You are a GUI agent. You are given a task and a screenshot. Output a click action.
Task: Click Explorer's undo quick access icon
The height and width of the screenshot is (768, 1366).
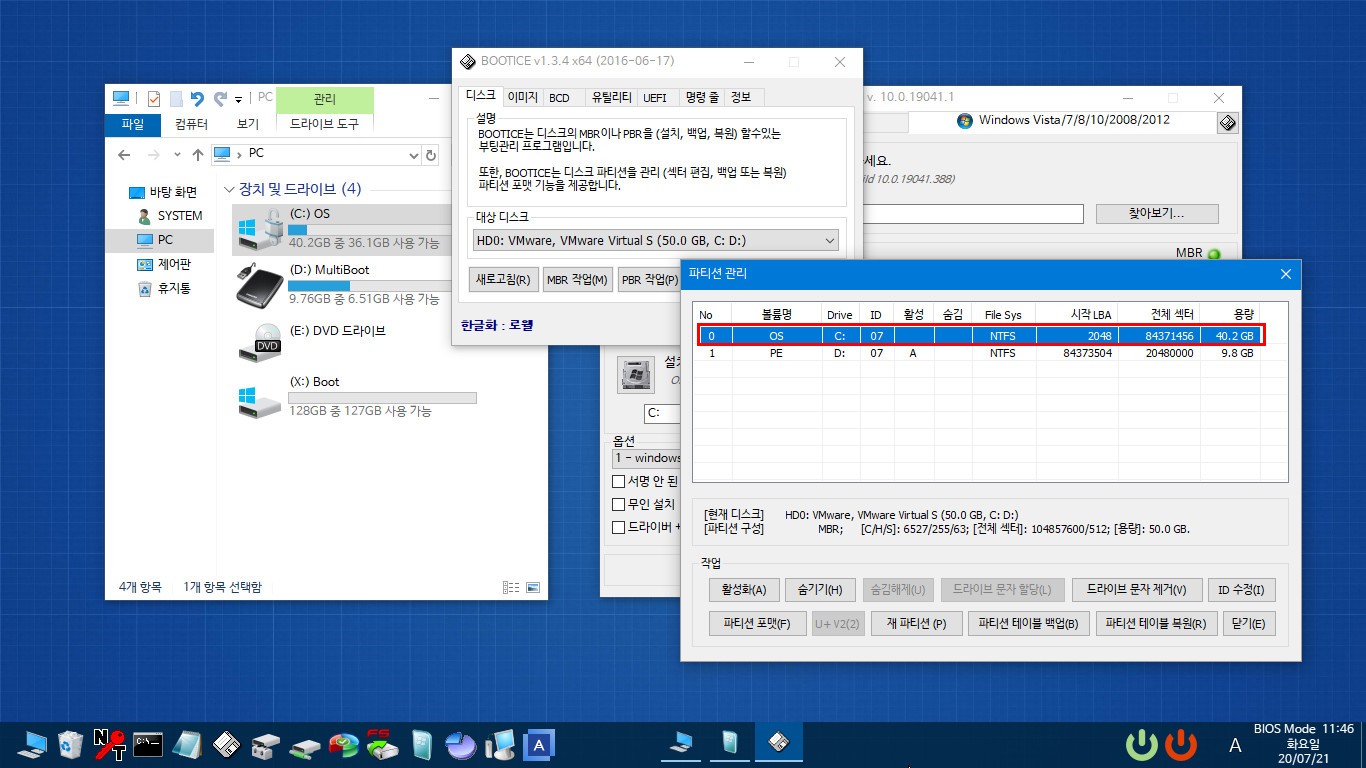tap(197, 99)
